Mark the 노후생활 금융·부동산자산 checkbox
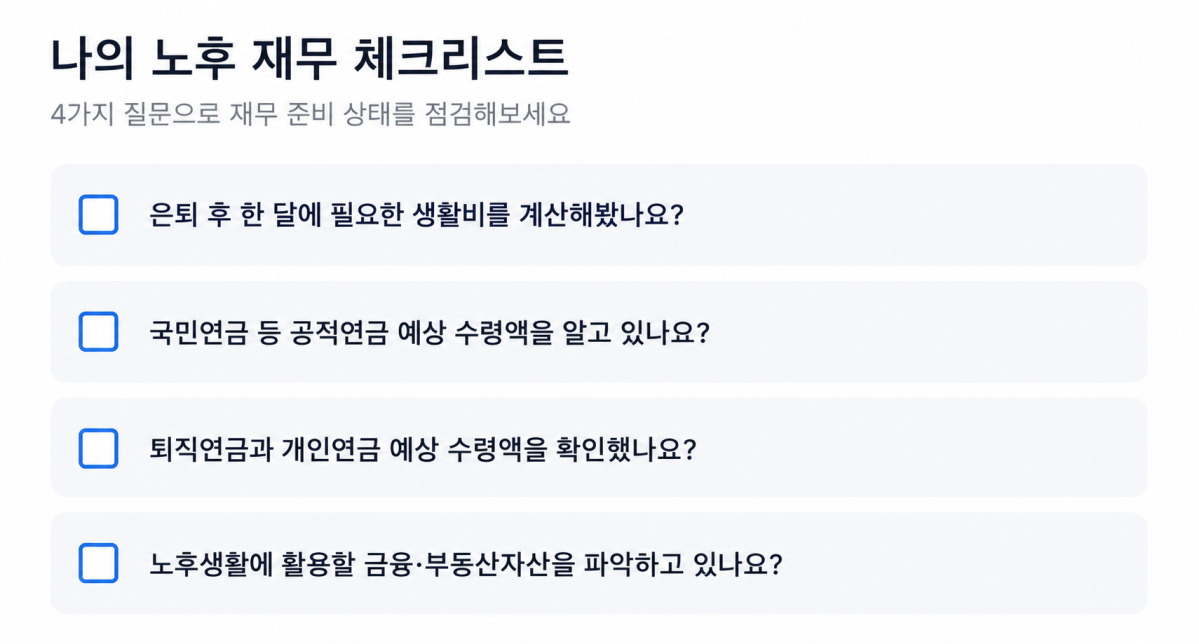Image resolution: width=1199 pixels, height=644 pixels. (x=99, y=564)
